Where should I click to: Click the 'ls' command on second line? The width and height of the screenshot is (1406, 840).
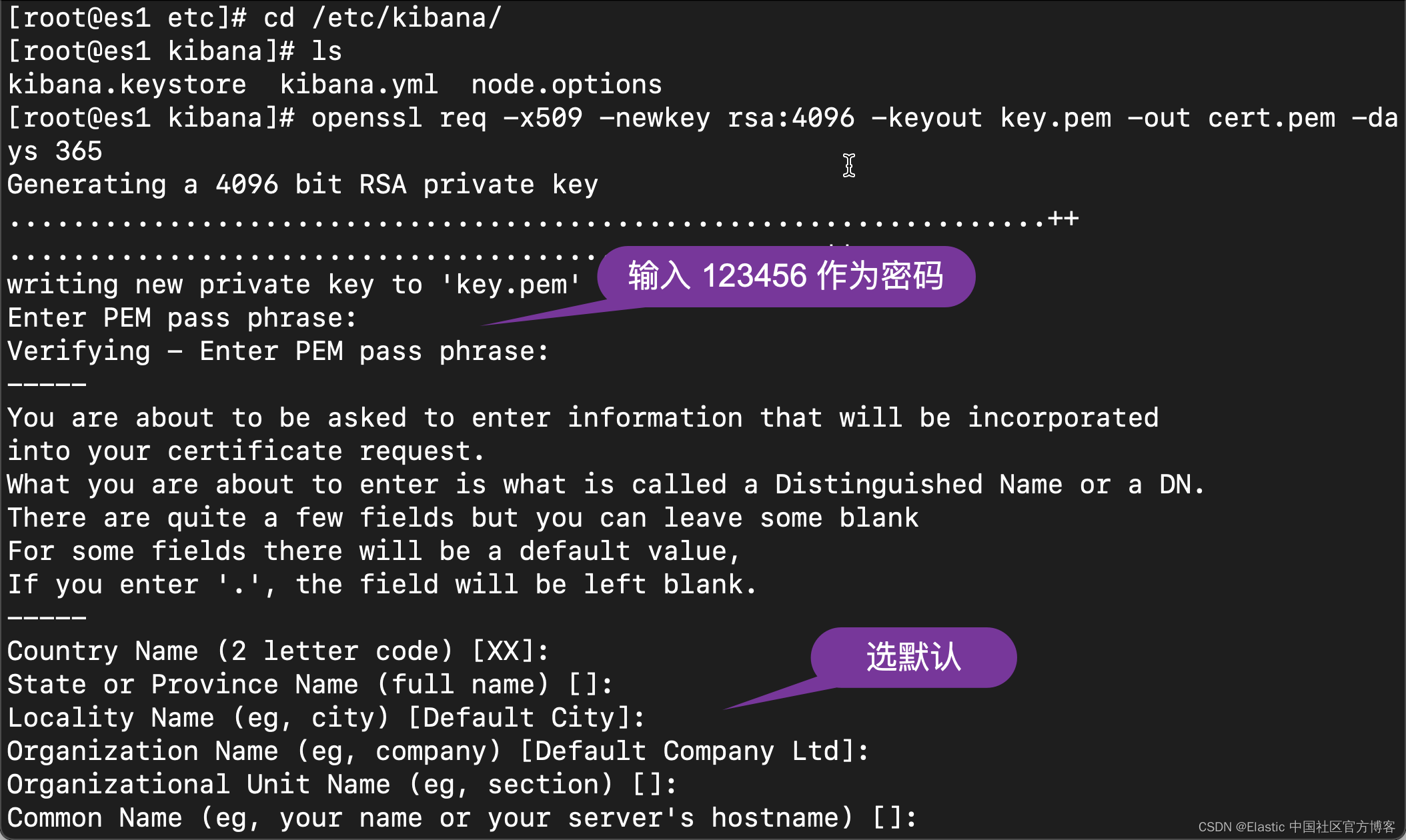pos(326,51)
